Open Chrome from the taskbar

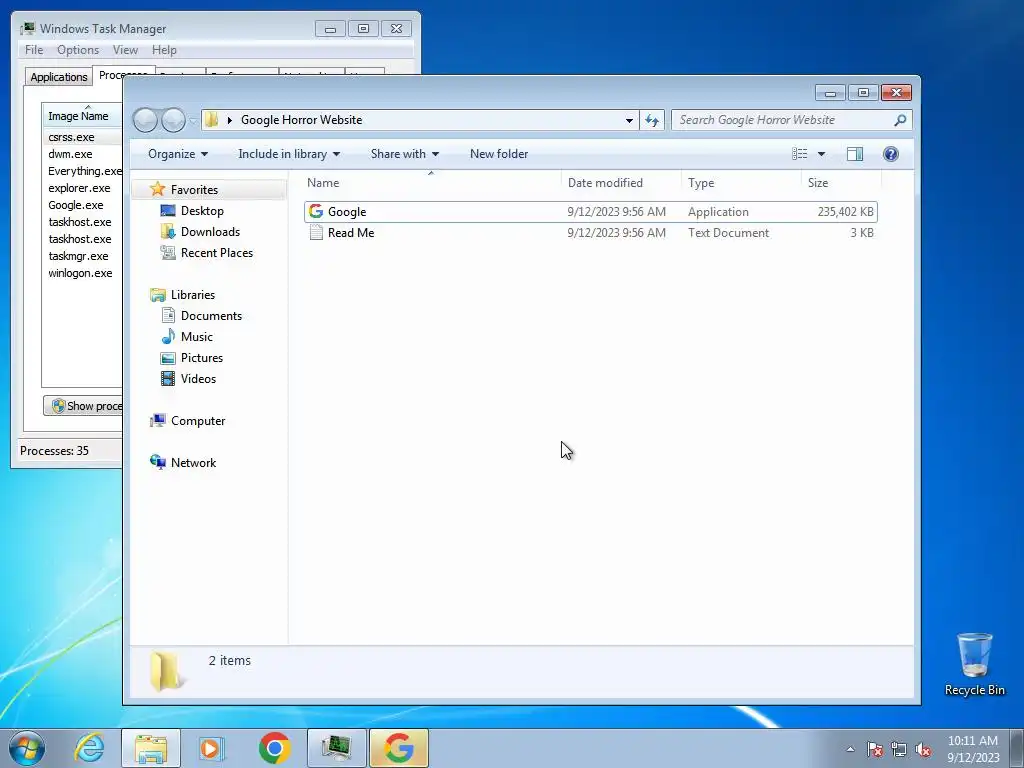[274, 748]
